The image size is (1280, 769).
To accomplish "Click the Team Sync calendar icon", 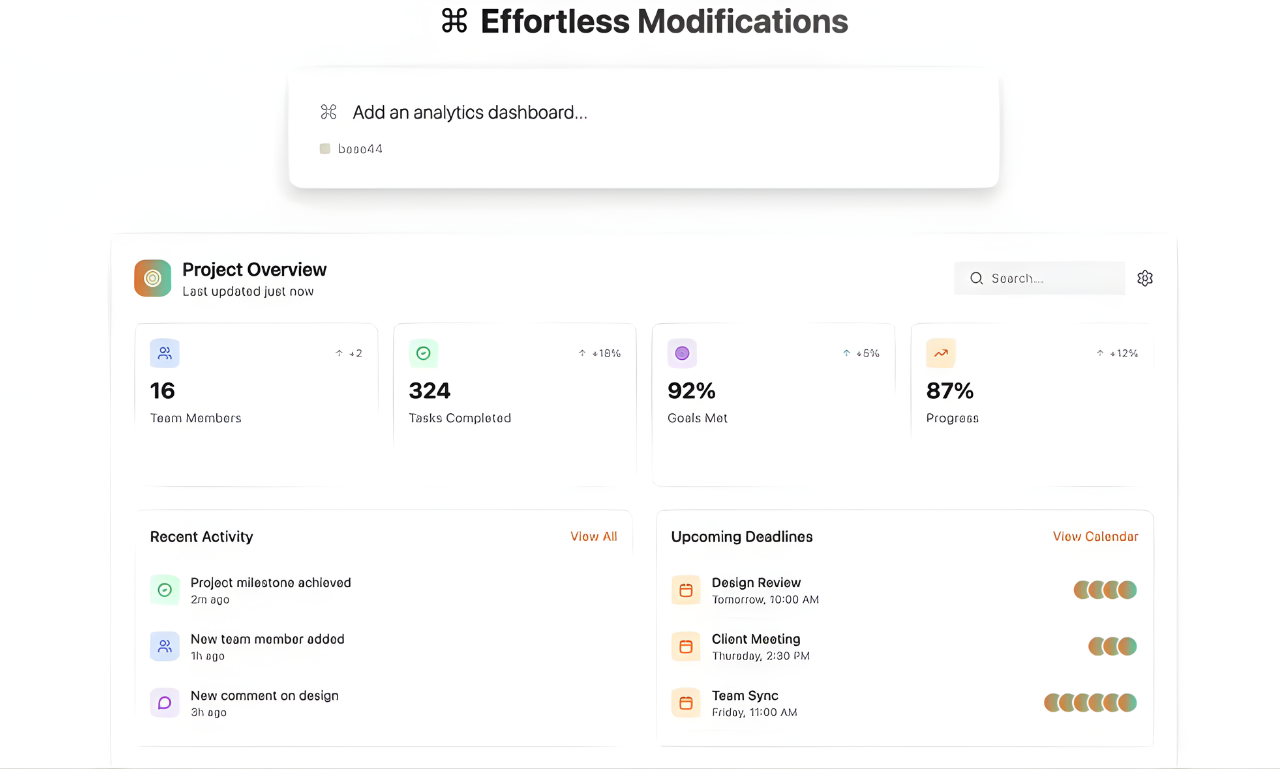I will click(686, 702).
